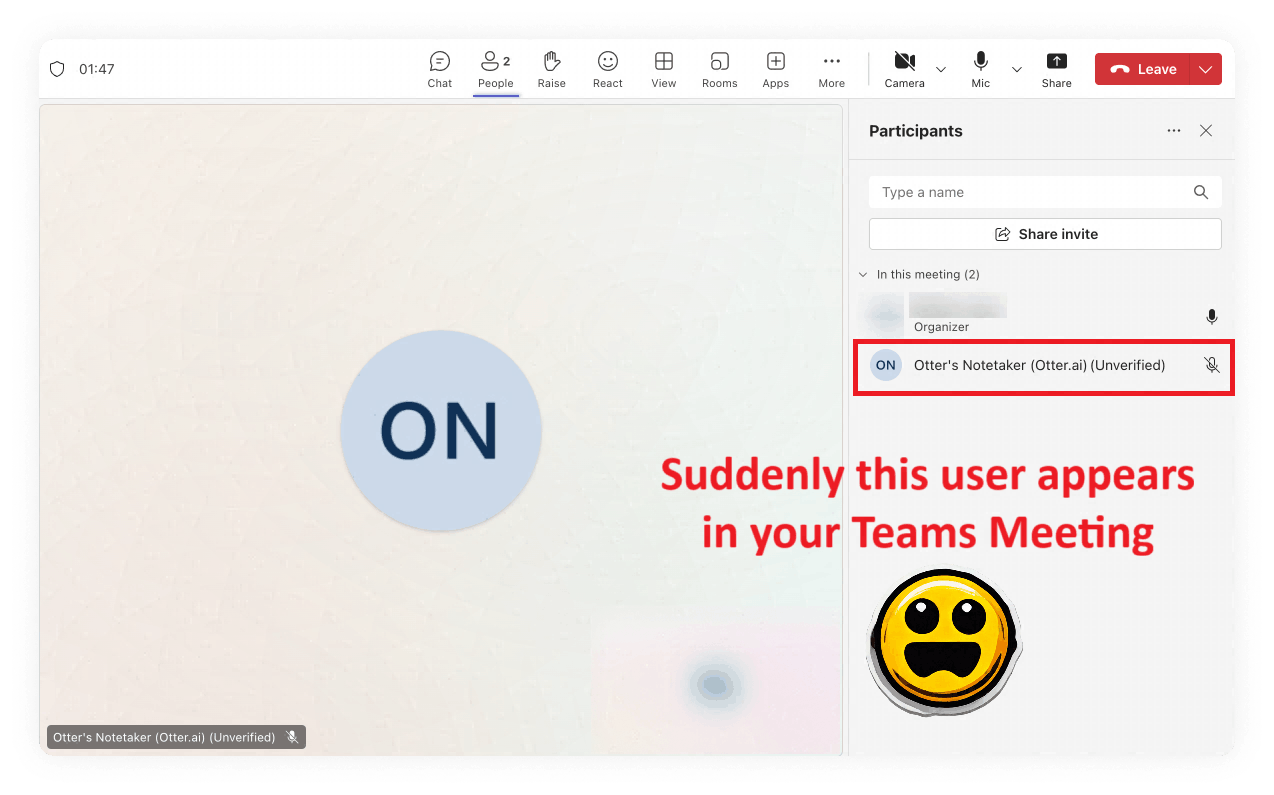Open the React emoji menu
Viewport: 1274px width, 795px height.
[607, 69]
